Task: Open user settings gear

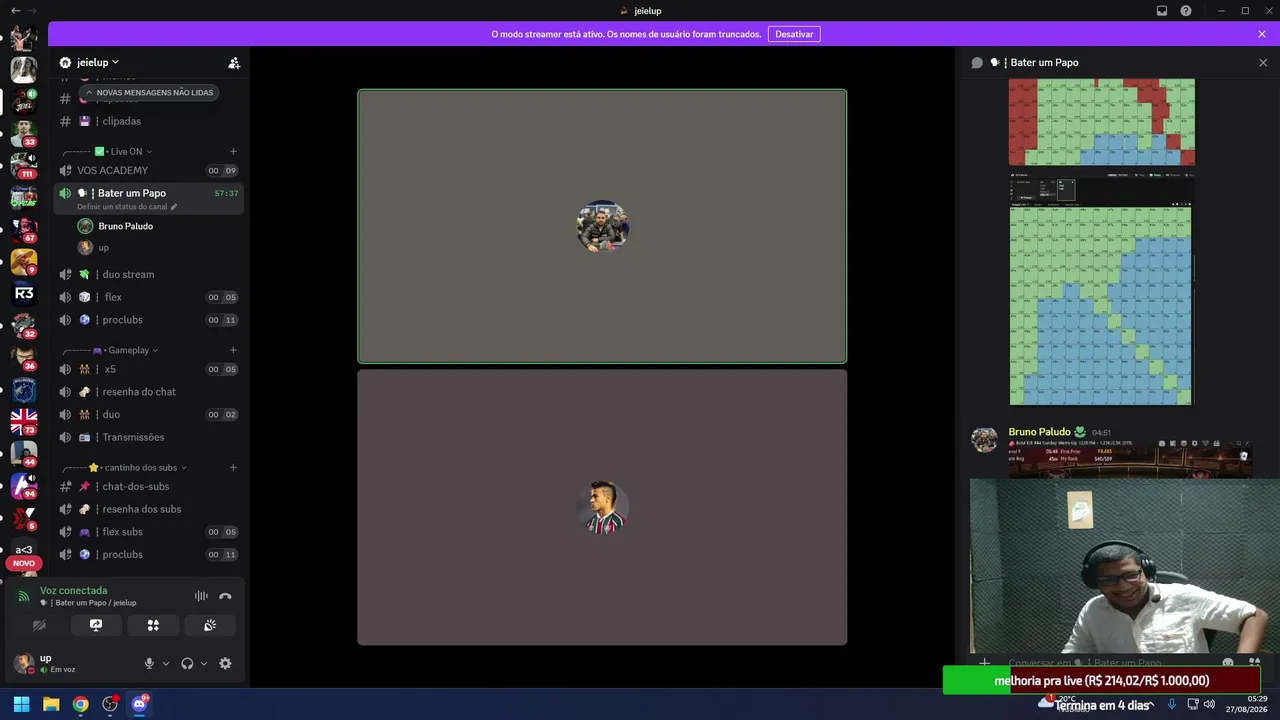Action: tap(225, 663)
